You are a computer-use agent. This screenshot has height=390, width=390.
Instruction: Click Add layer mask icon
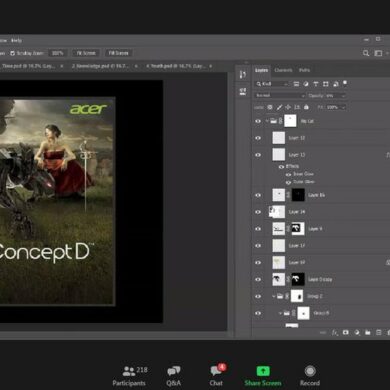coord(346,333)
